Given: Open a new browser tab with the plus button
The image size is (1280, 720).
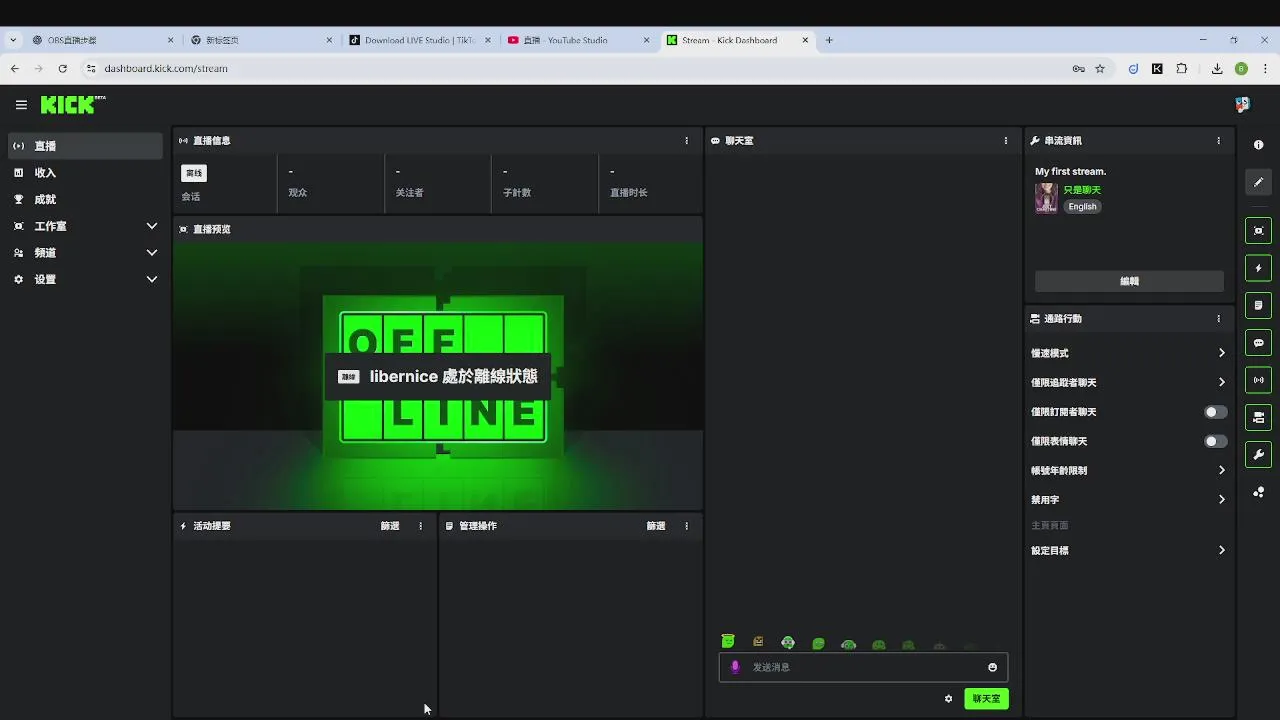Looking at the screenshot, I should click(x=829, y=40).
